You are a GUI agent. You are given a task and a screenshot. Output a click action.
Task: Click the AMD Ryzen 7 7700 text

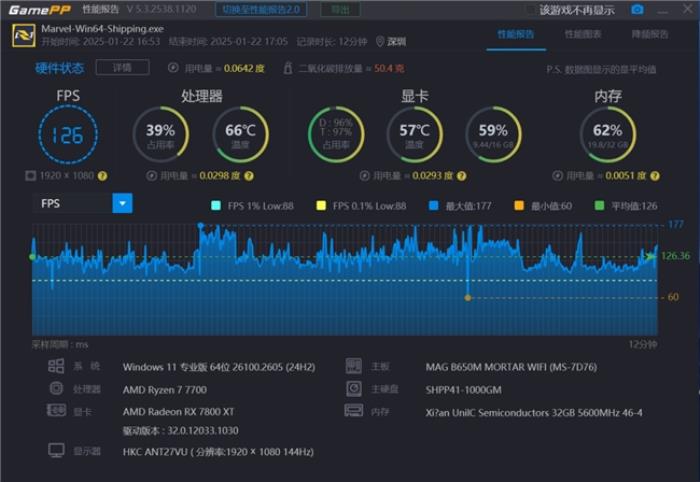click(165, 390)
